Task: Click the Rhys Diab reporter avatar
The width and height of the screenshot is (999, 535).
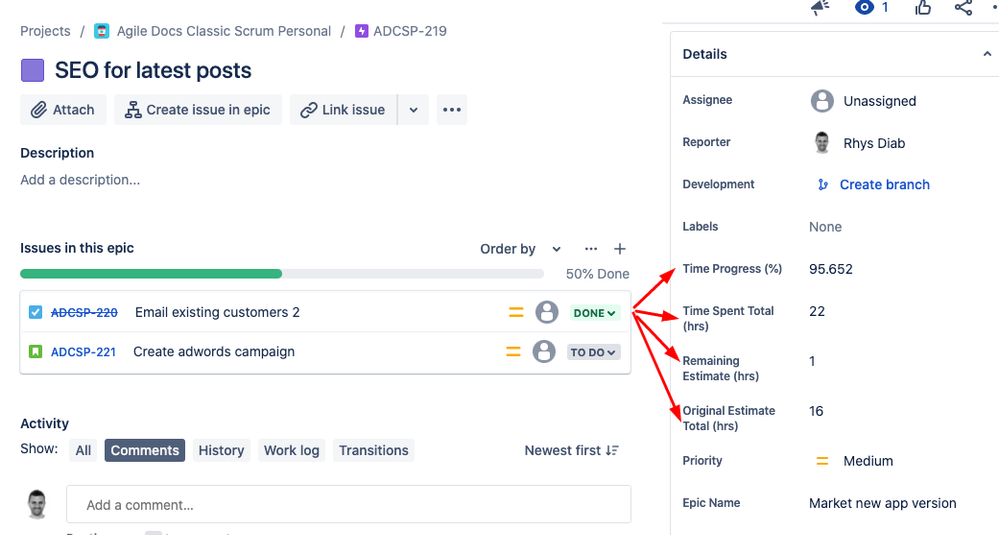Action: (822, 143)
